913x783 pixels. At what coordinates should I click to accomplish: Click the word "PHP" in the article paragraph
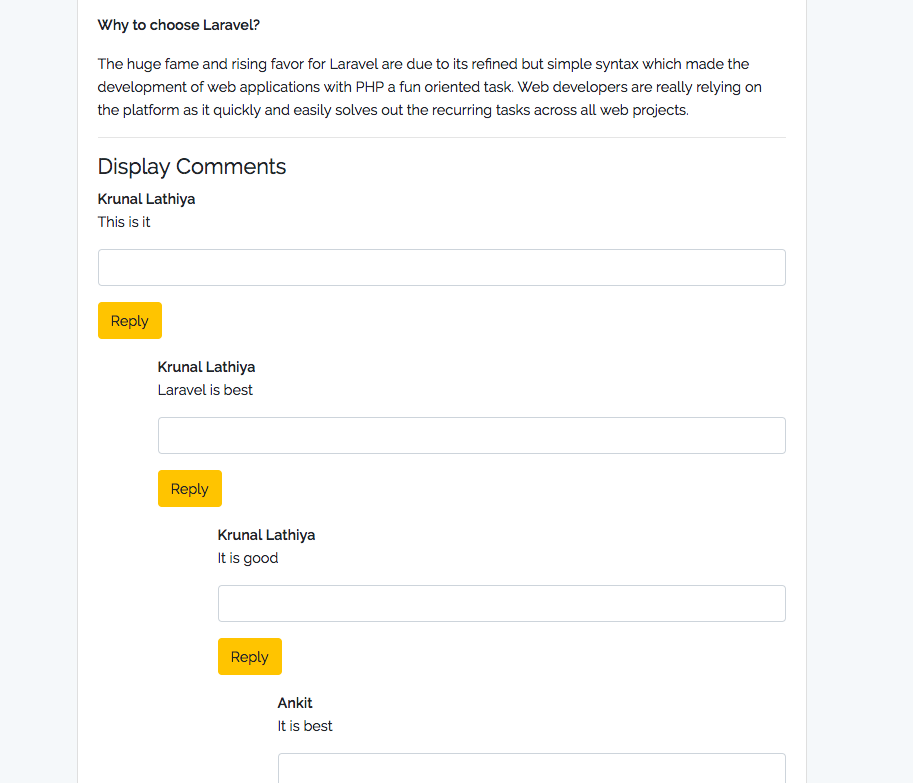(x=370, y=87)
